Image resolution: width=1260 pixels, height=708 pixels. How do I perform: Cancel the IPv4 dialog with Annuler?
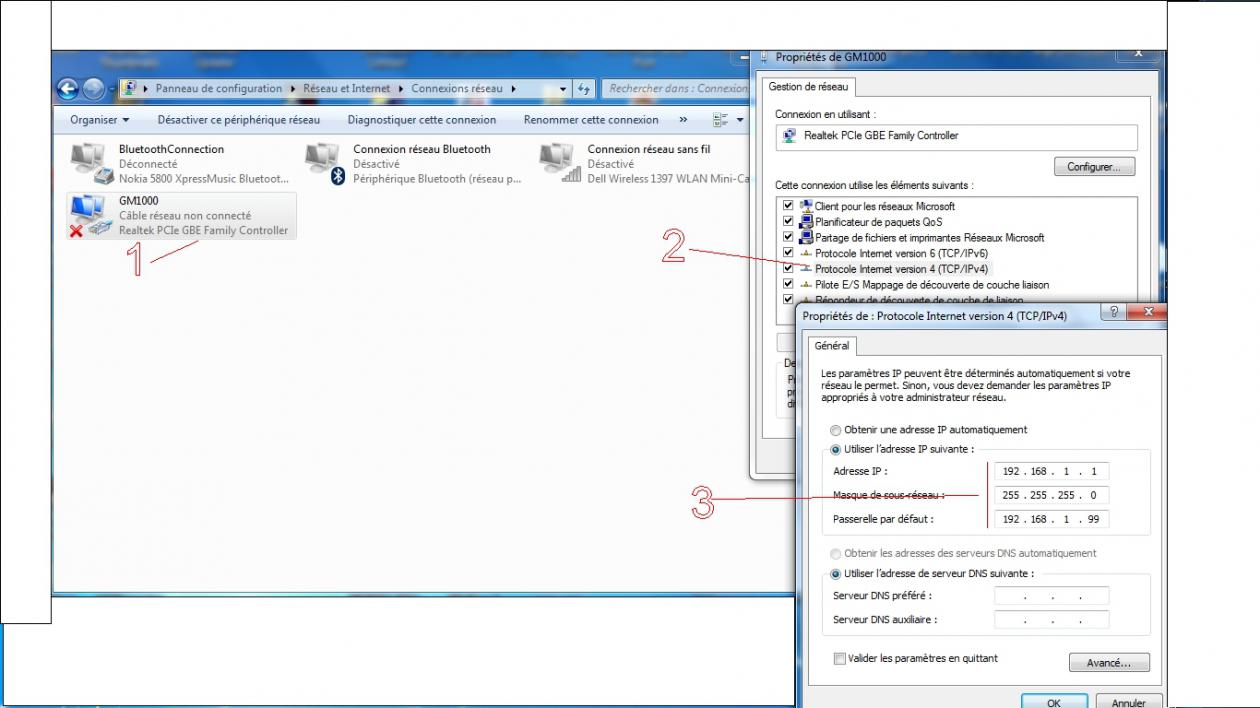point(1128,703)
